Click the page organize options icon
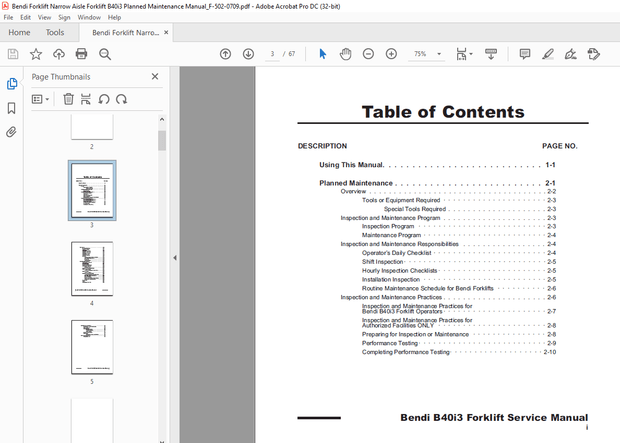The height and width of the screenshot is (443, 620). pos(85,99)
